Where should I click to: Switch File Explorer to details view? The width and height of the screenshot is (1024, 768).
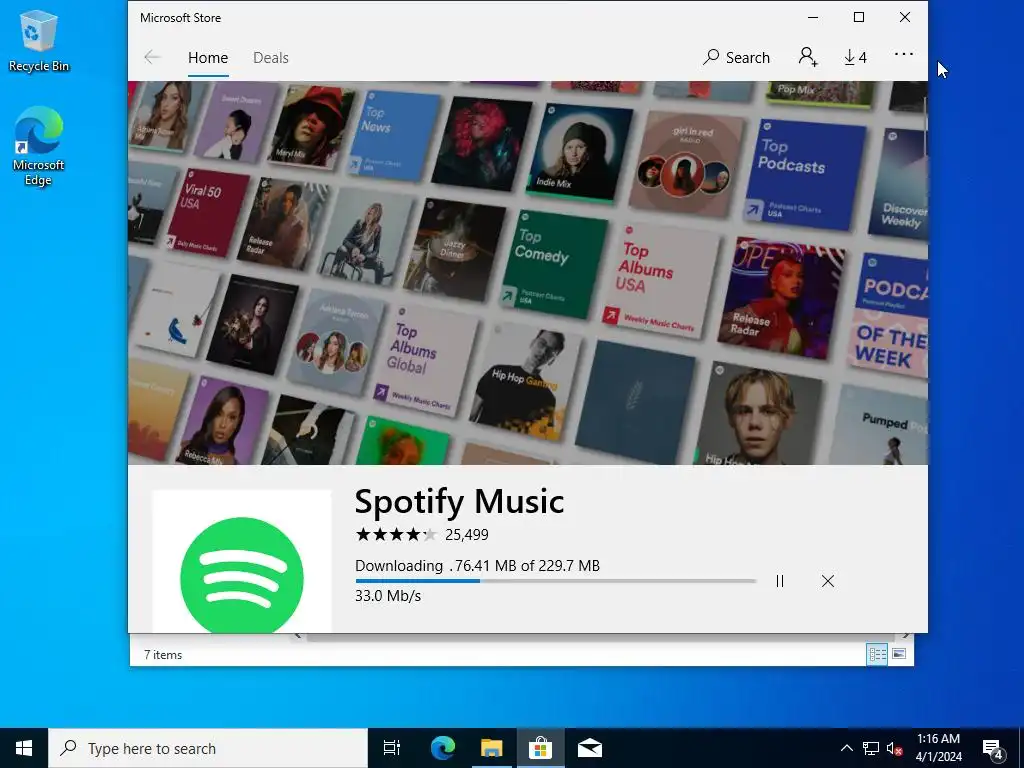pos(877,654)
